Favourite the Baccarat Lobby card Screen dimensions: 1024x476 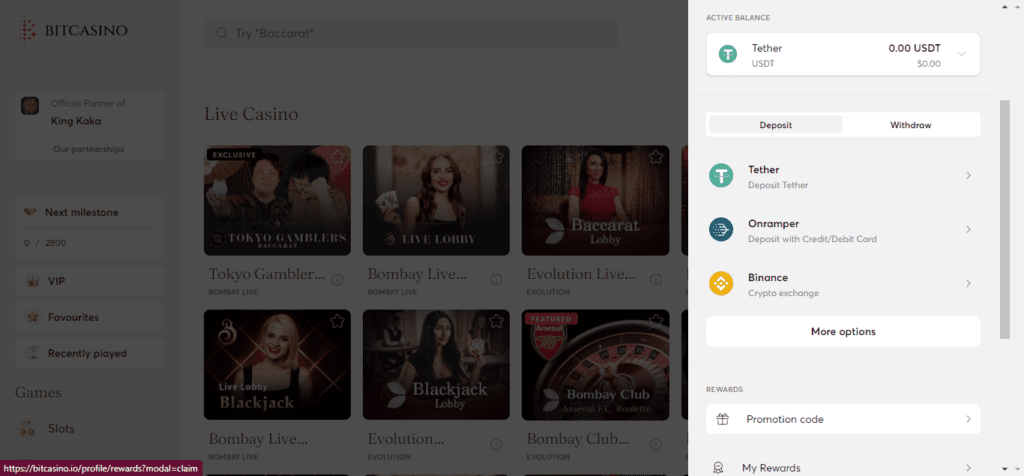656,157
